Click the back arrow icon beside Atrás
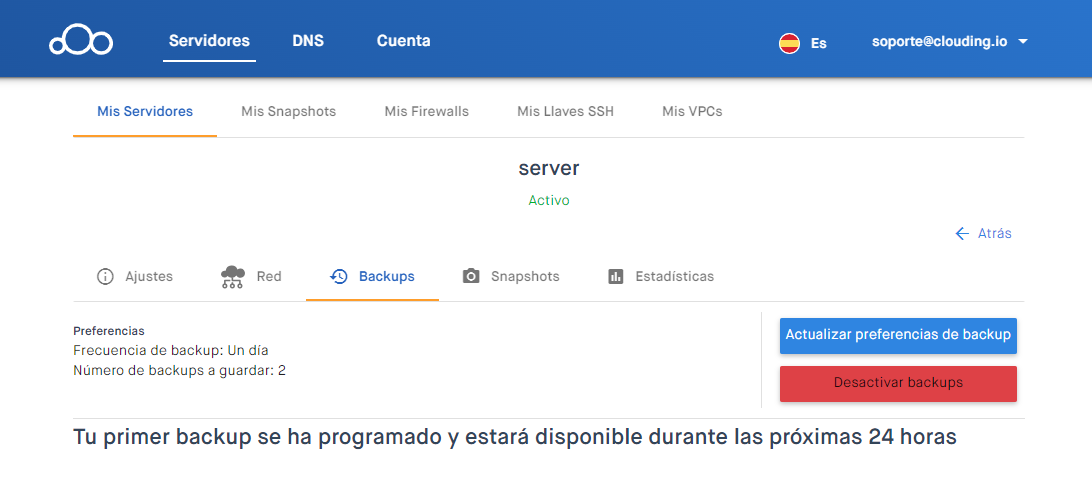 coord(962,233)
